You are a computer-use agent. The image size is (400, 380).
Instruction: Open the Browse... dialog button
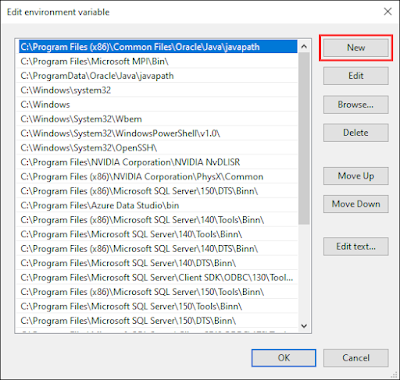pyautogui.click(x=356, y=105)
